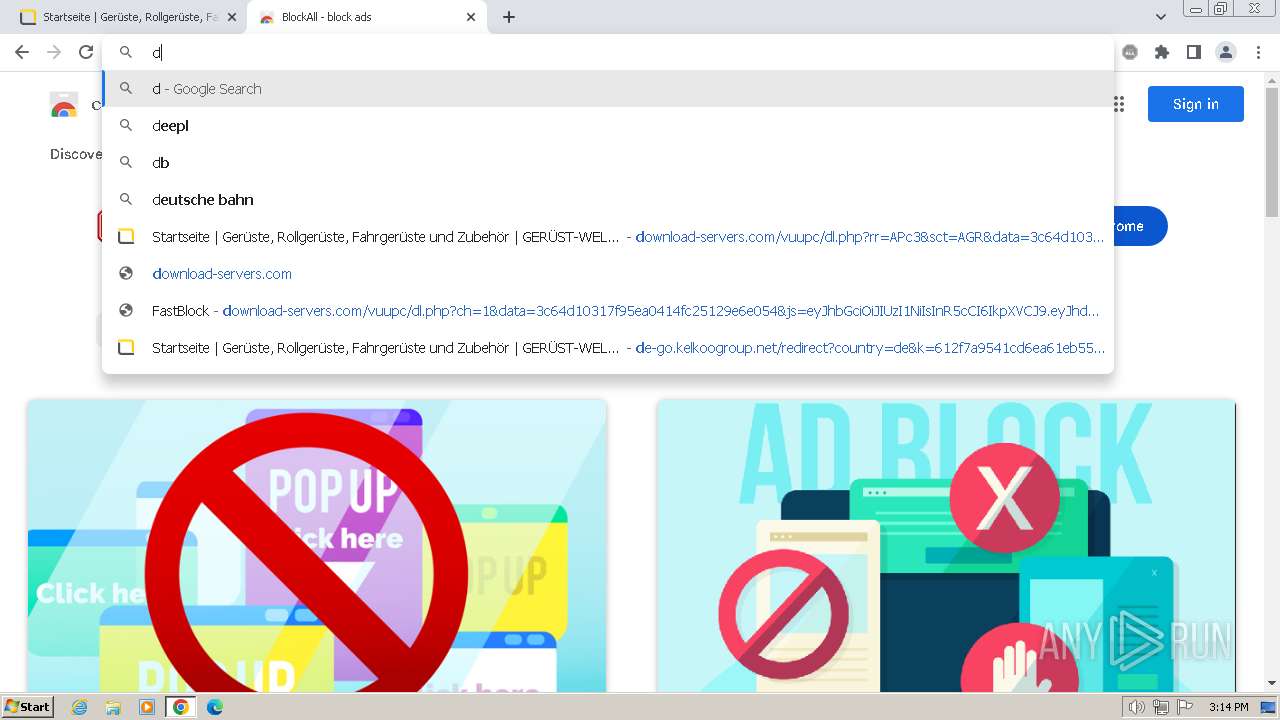Open Startseite download-servers.com/vuupc suggestion
The height and width of the screenshot is (720, 1280).
608,237
